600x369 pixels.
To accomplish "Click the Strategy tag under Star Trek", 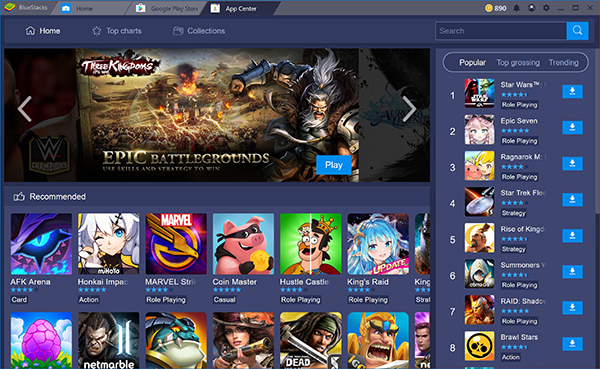I will point(514,213).
